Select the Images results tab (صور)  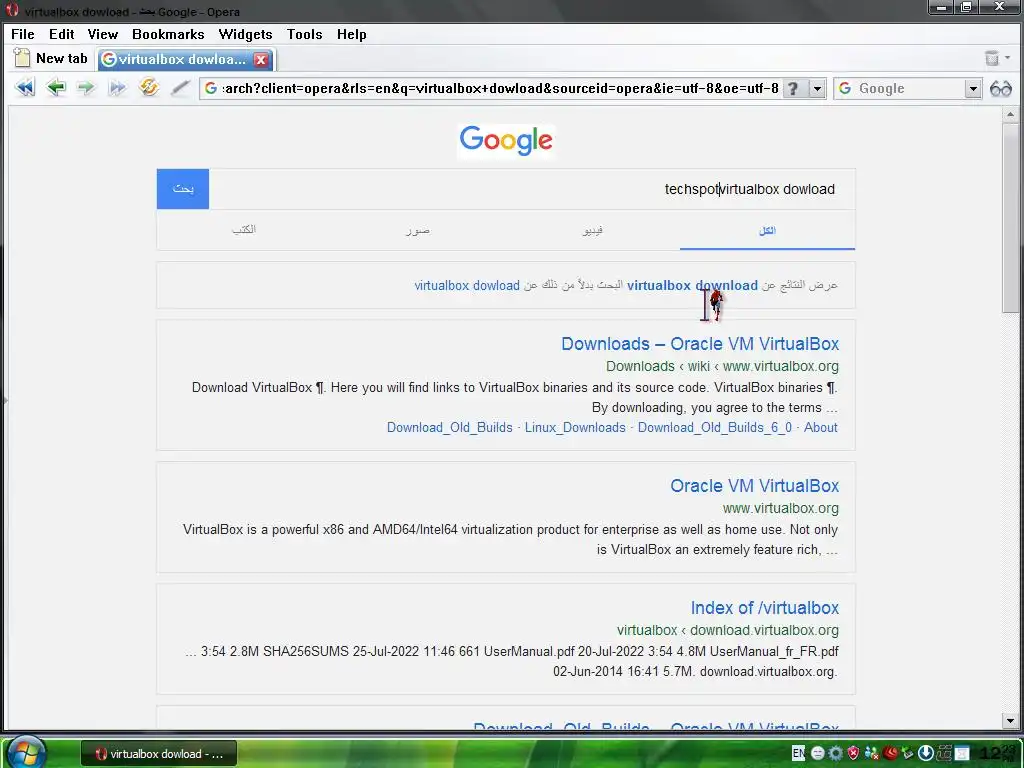point(417,230)
